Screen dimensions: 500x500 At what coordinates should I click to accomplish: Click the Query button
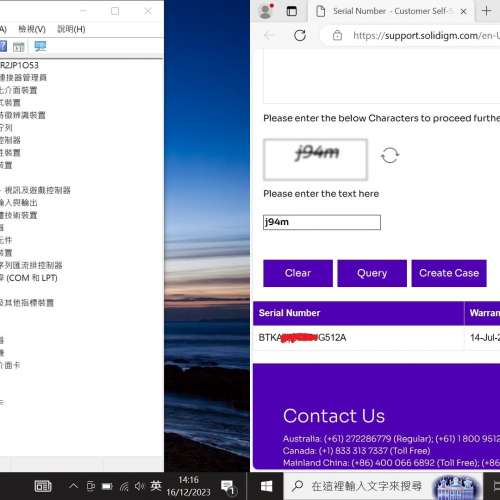pos(372,273)
